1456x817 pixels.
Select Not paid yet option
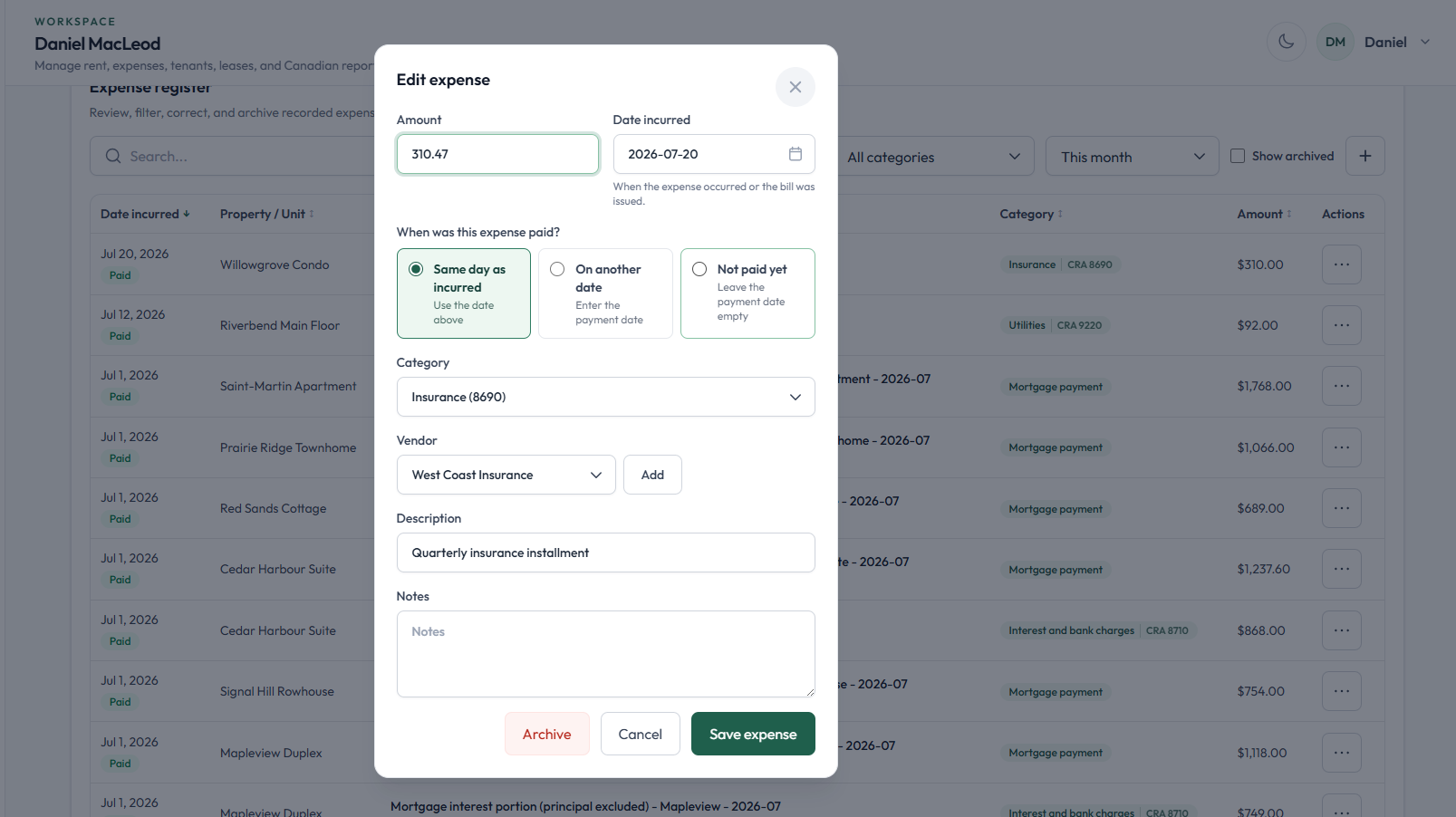tap(747, 293)
